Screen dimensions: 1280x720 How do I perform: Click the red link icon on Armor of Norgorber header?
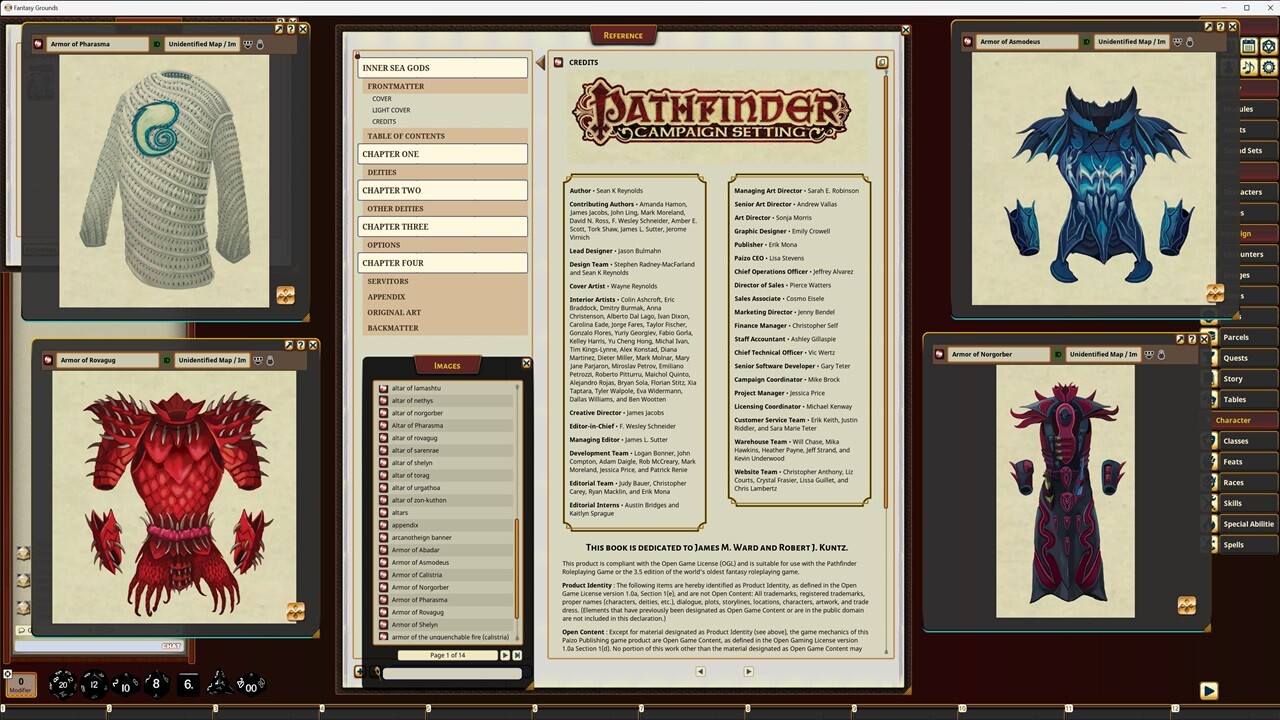click(939, 354)
